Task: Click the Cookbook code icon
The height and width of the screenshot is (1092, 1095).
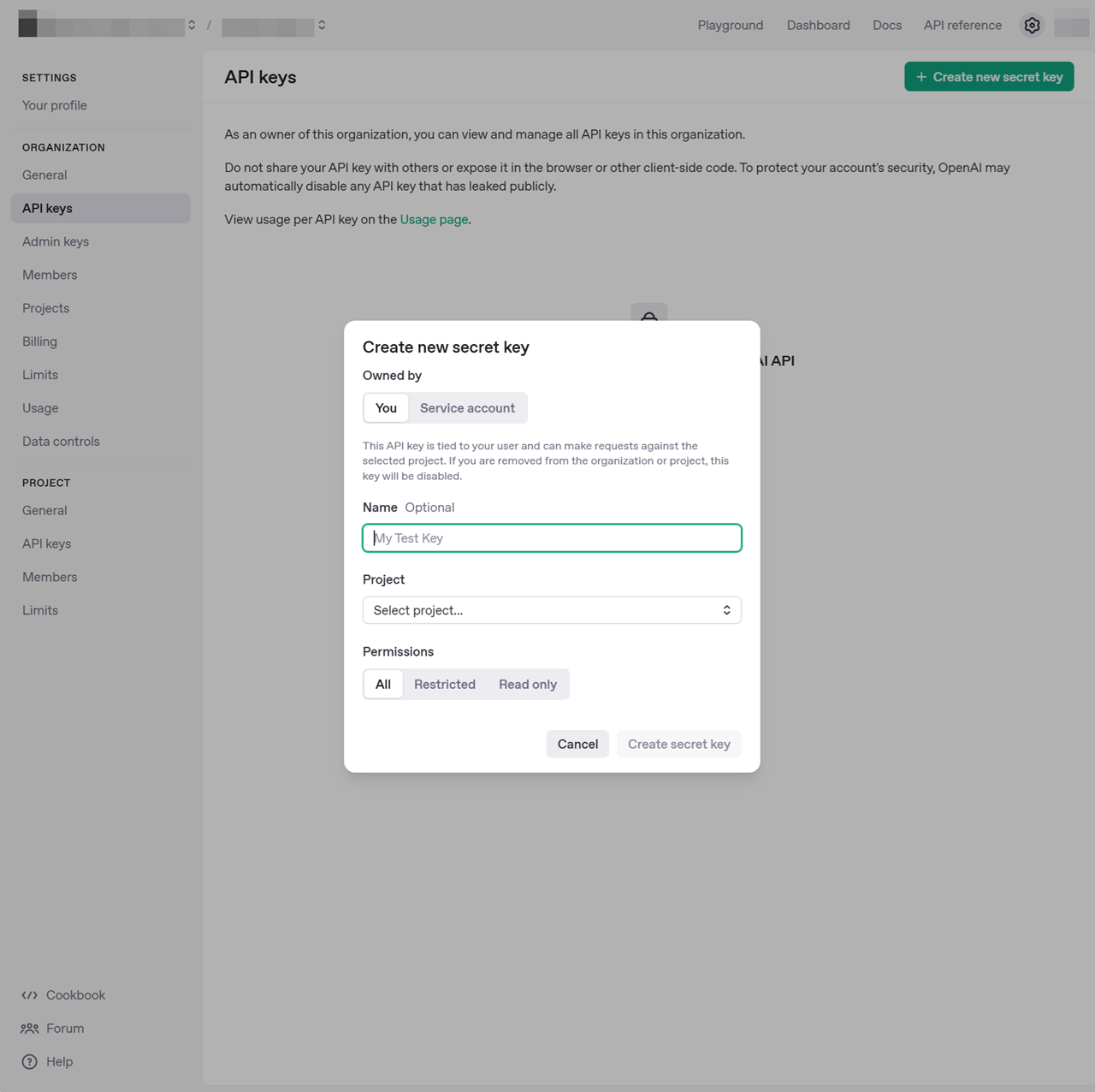Action: tap(30, 995)
